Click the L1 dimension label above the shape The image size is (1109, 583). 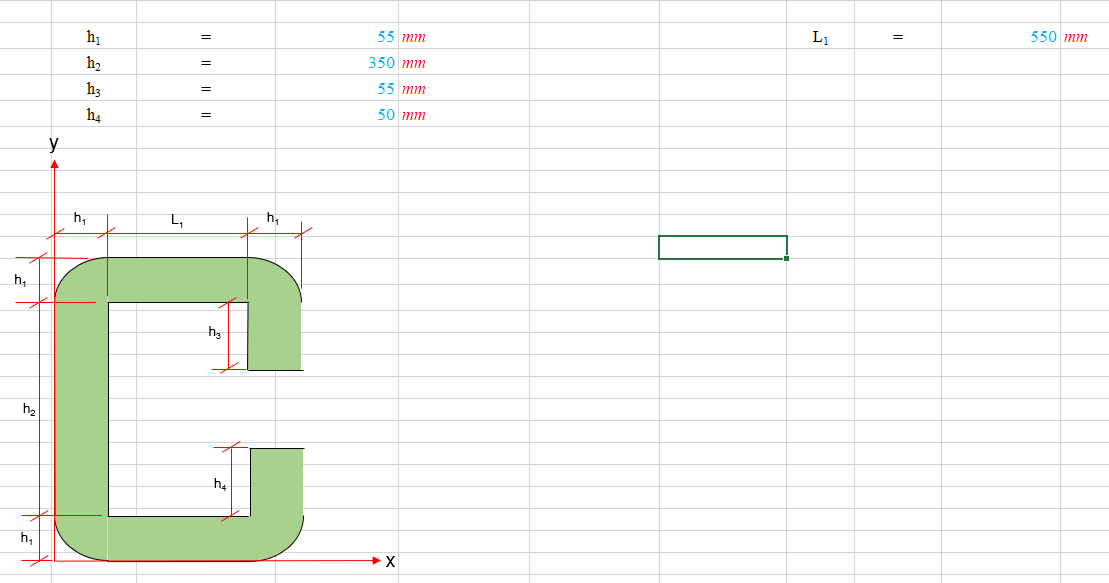[x=175, y=218]
